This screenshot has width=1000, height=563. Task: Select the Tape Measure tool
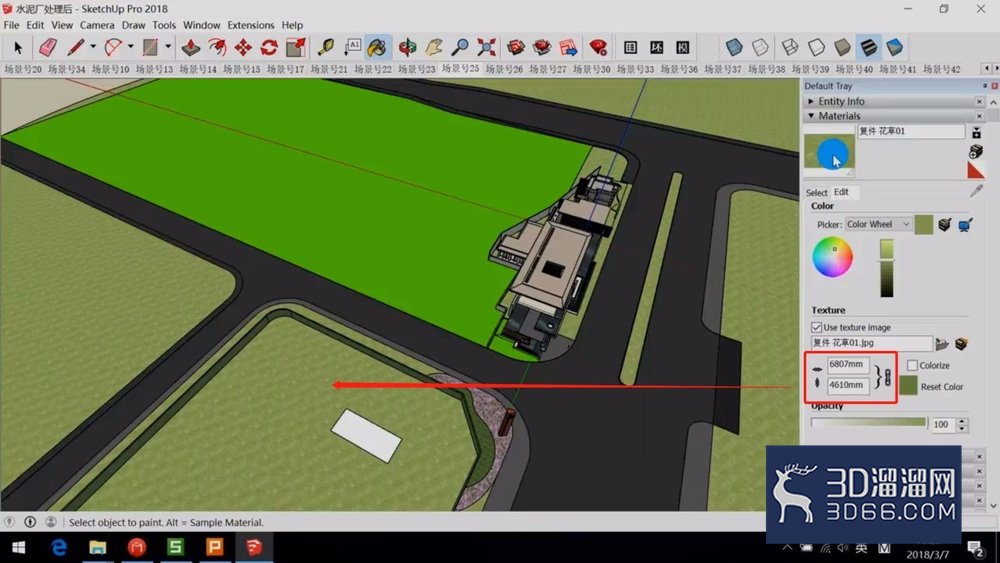[326, 47]
